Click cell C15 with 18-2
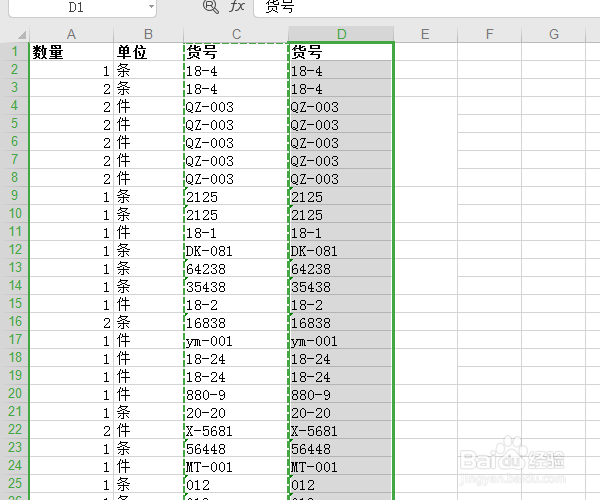Viewport: 600px width, 500px height. [x=236, y=304]
